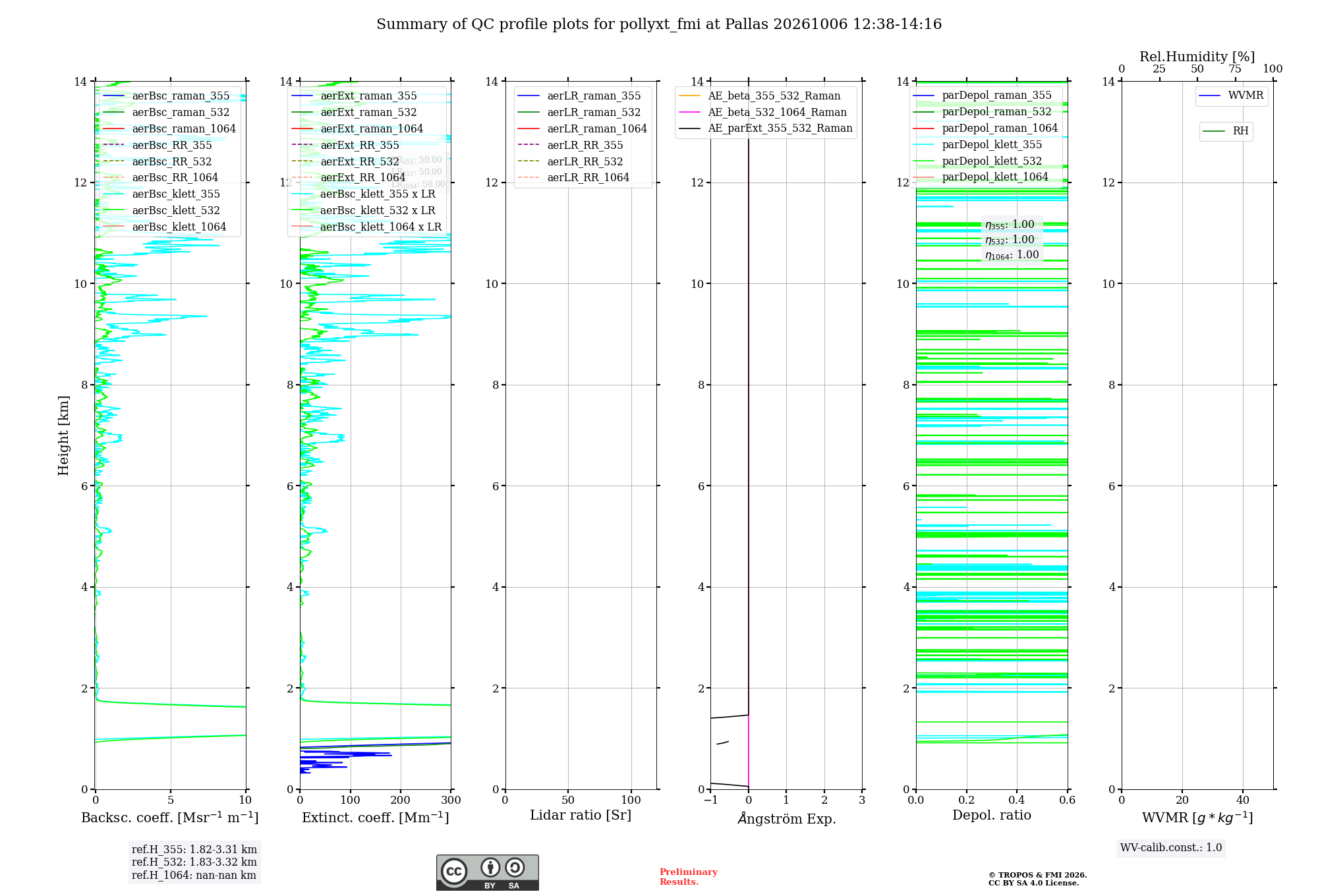This screenshot has height=896, width=1318.
Task: Select the plot title mentioning pollyxt_fmi at Pallas
Action: click(659, 24)
